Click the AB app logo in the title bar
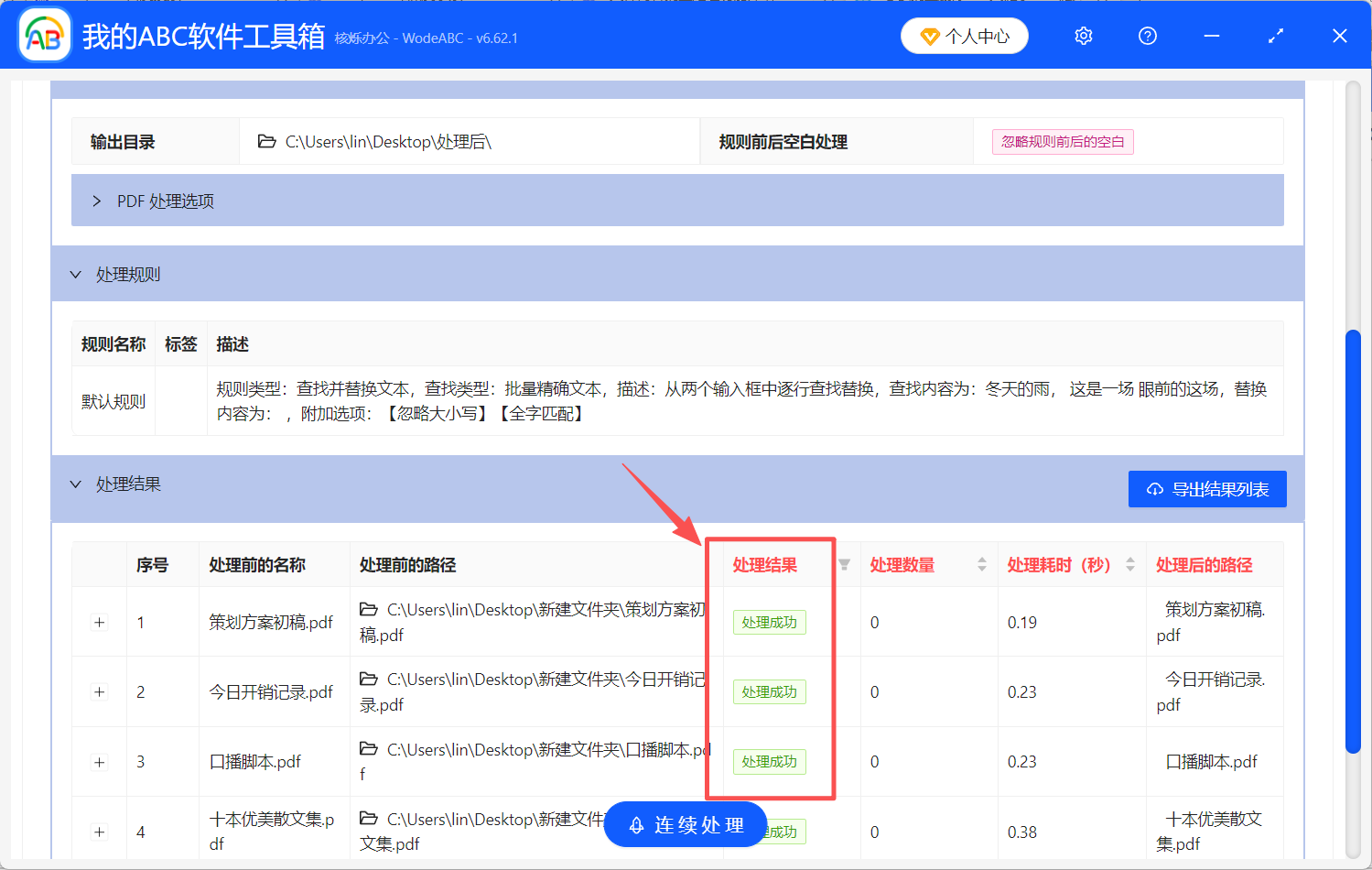The height and width of the screenshot is (870, 1372). (x=43, y=34)
